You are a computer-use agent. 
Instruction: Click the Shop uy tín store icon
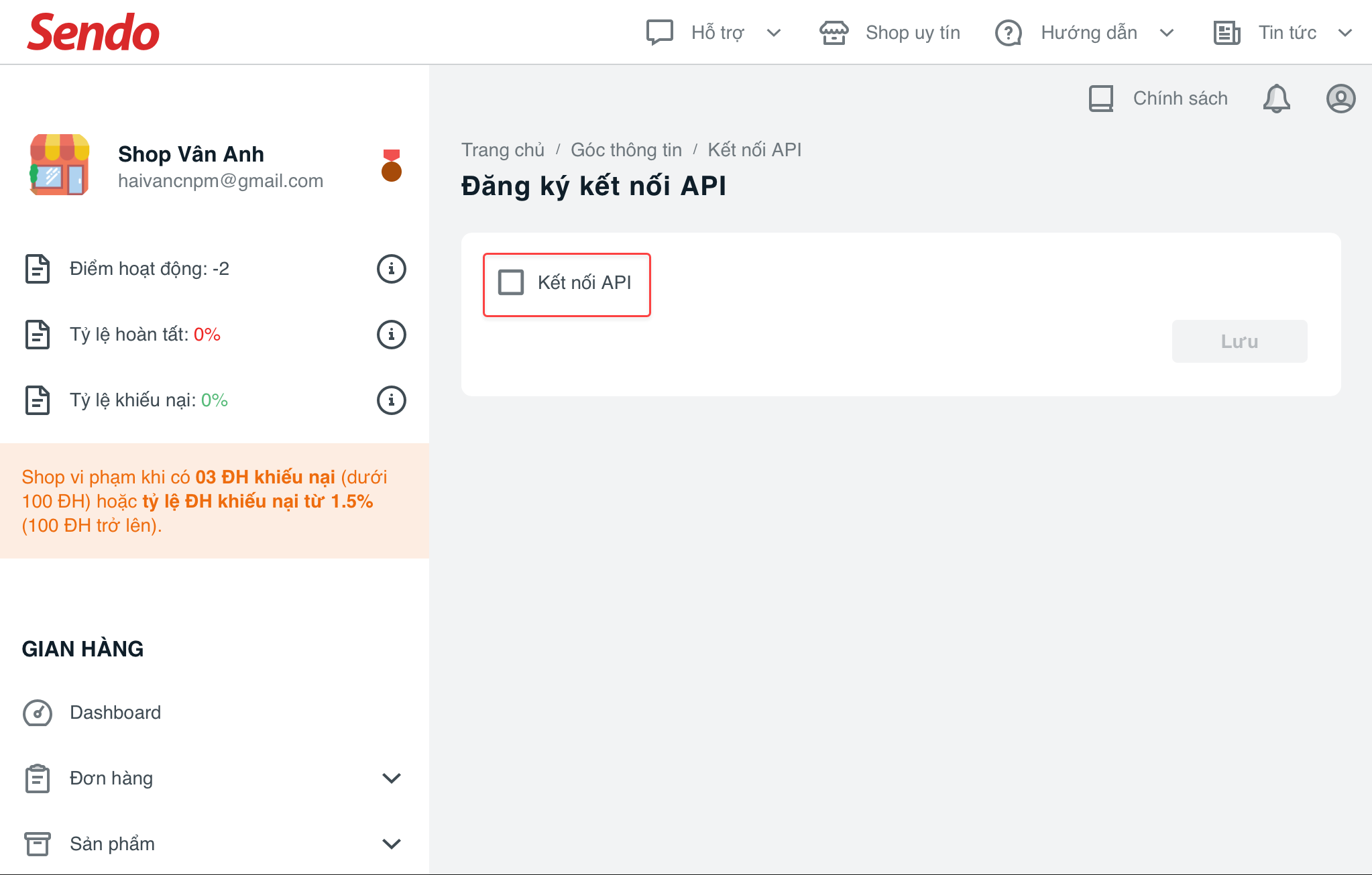[834, 32]
